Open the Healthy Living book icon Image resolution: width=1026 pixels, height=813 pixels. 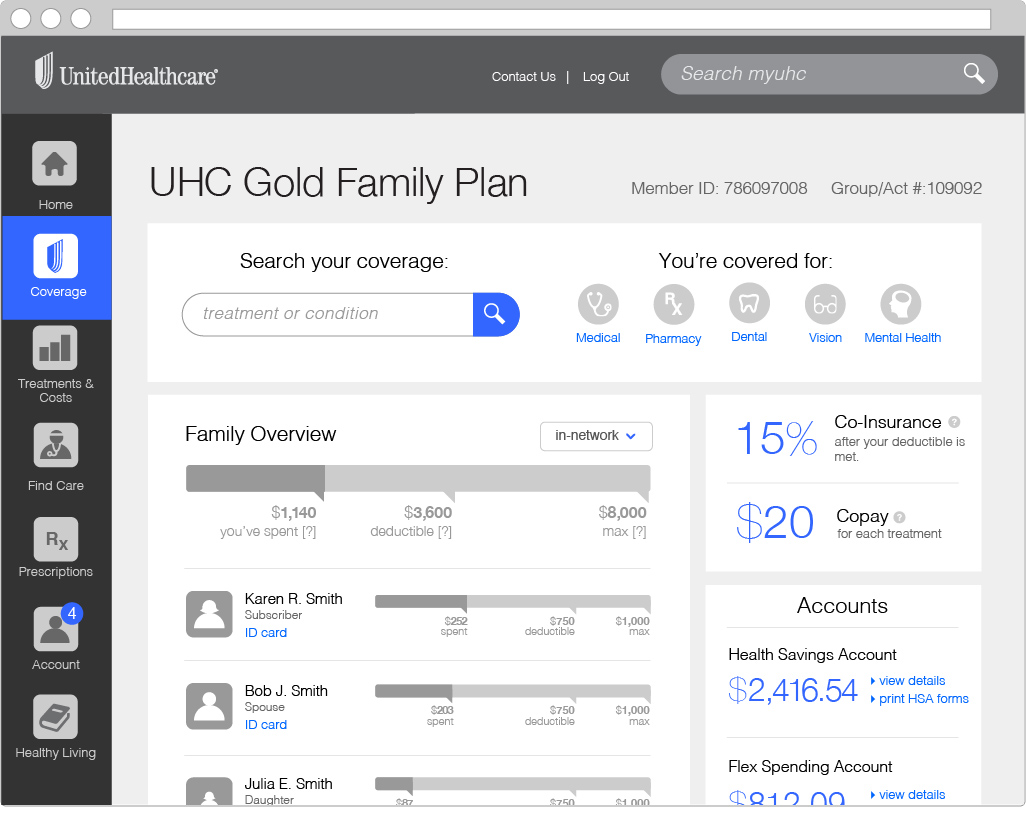click(56, 717)
